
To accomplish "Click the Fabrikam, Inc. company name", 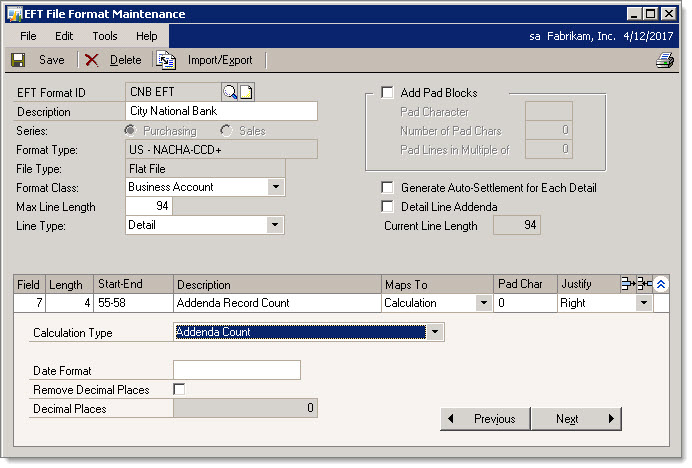I will pyautogui.click(x=581, y=36).
